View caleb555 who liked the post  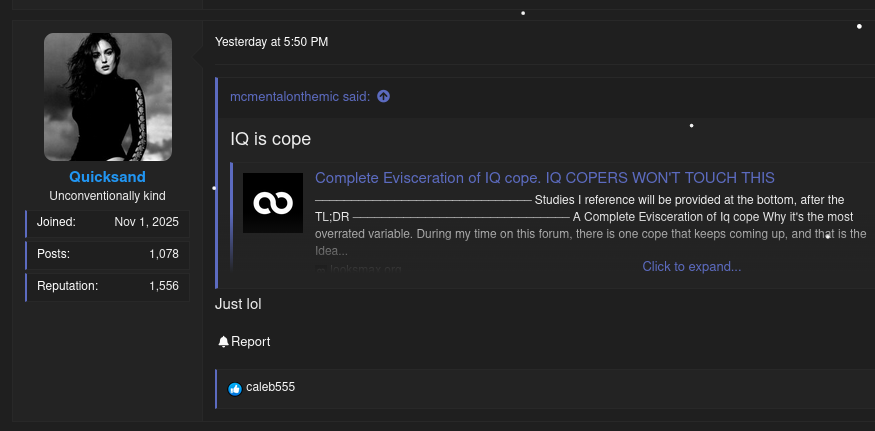270,387
